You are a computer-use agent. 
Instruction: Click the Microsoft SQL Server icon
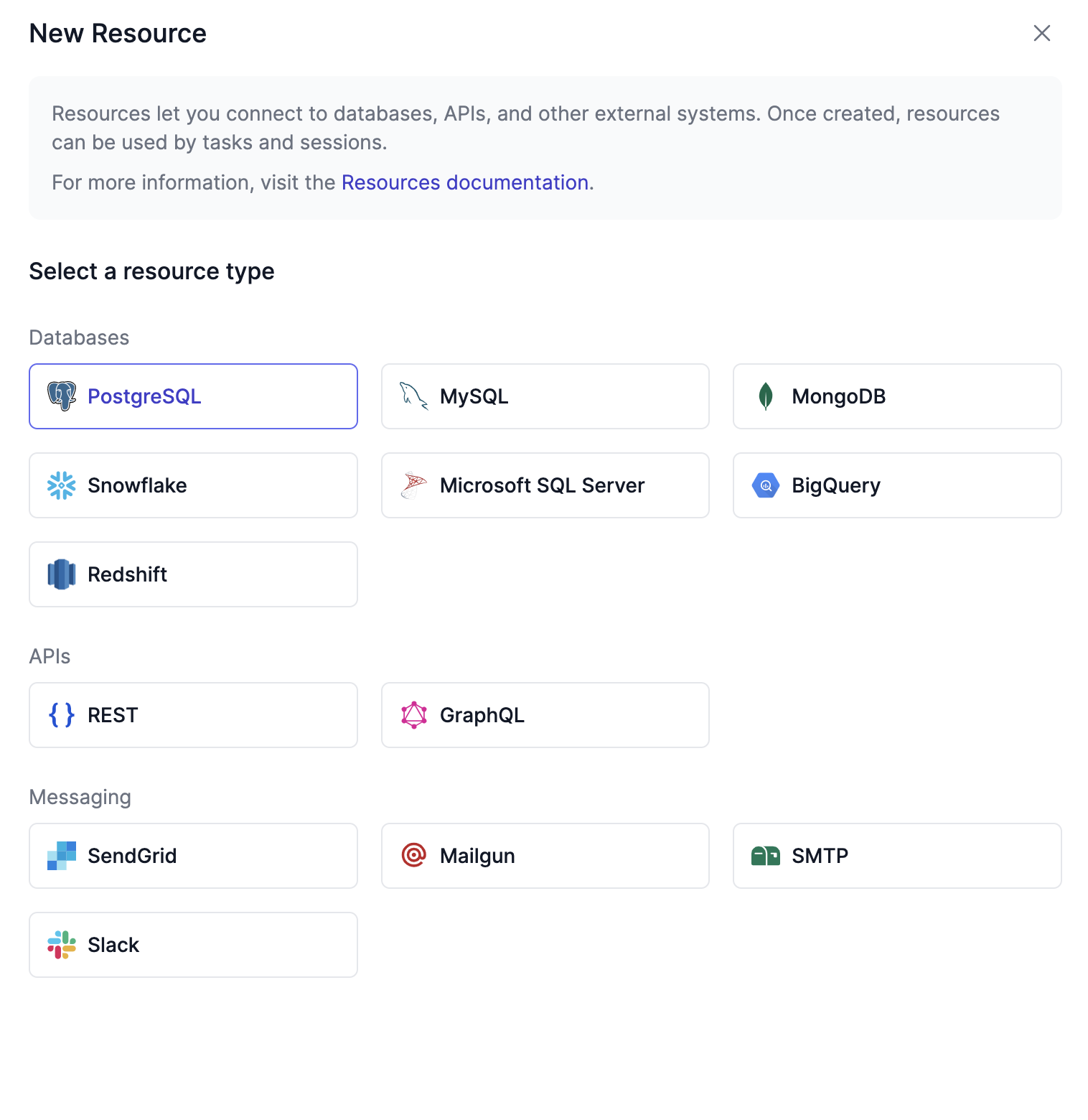coord(414,485)
